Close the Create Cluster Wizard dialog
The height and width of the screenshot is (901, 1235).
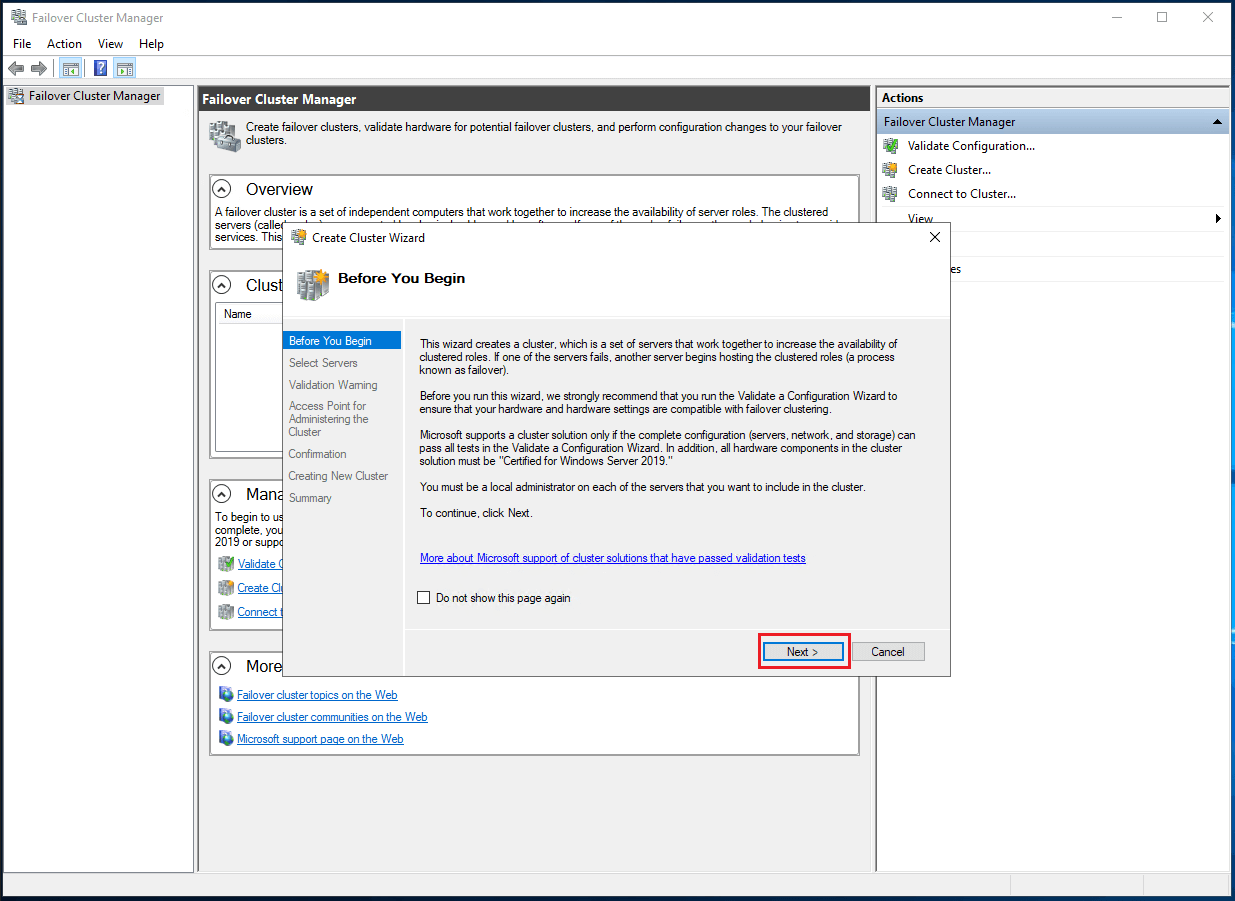935,237
